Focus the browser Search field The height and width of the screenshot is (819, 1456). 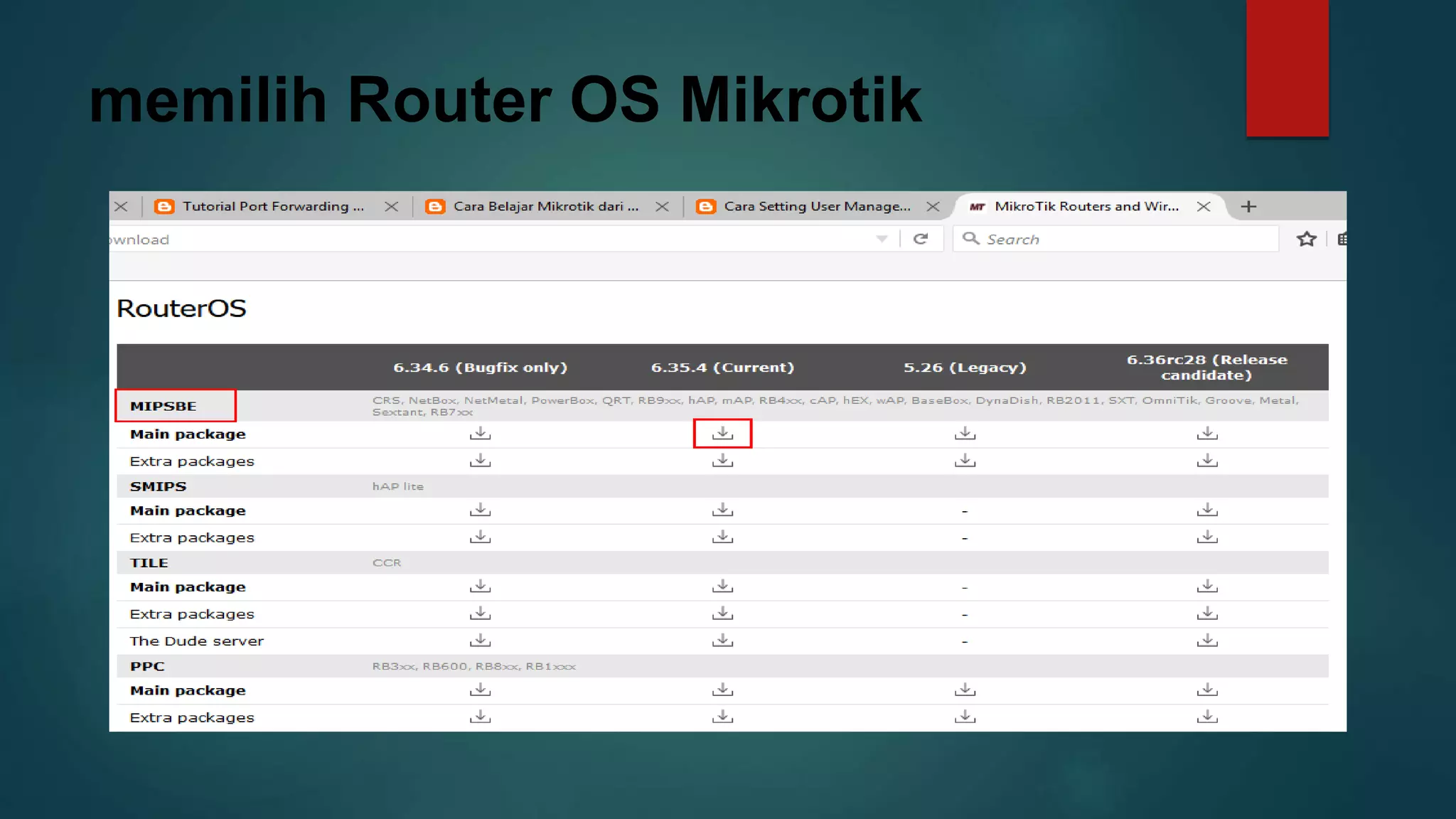[x=1116, y=239]
